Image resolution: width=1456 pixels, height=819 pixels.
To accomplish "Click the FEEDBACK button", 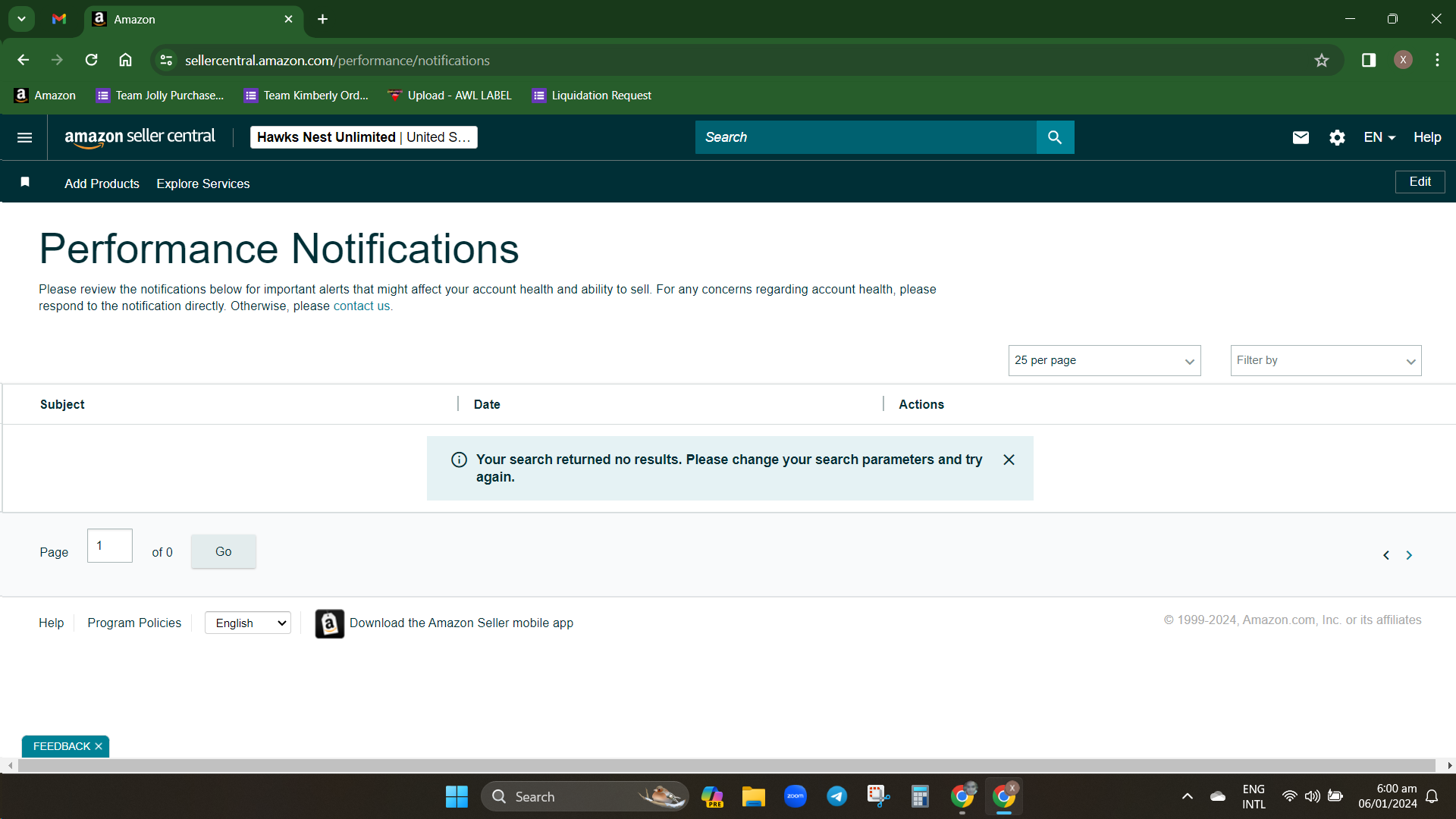I will coord(61,746).
